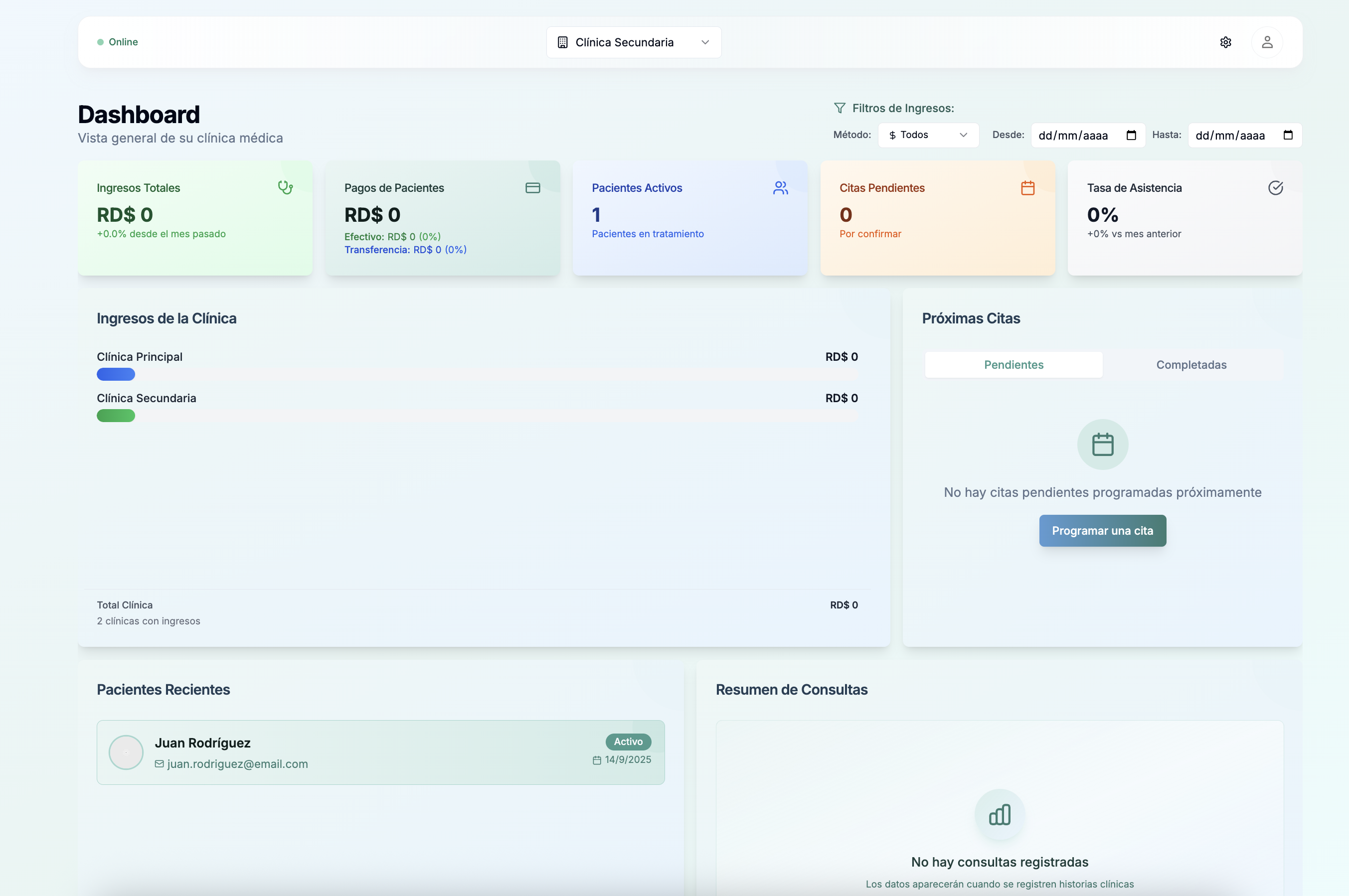The width and height of the screenshot is (1349, 896).
Task: Click the stethoscope icon on Ingresos Totales card
Action: coord(285,187)
